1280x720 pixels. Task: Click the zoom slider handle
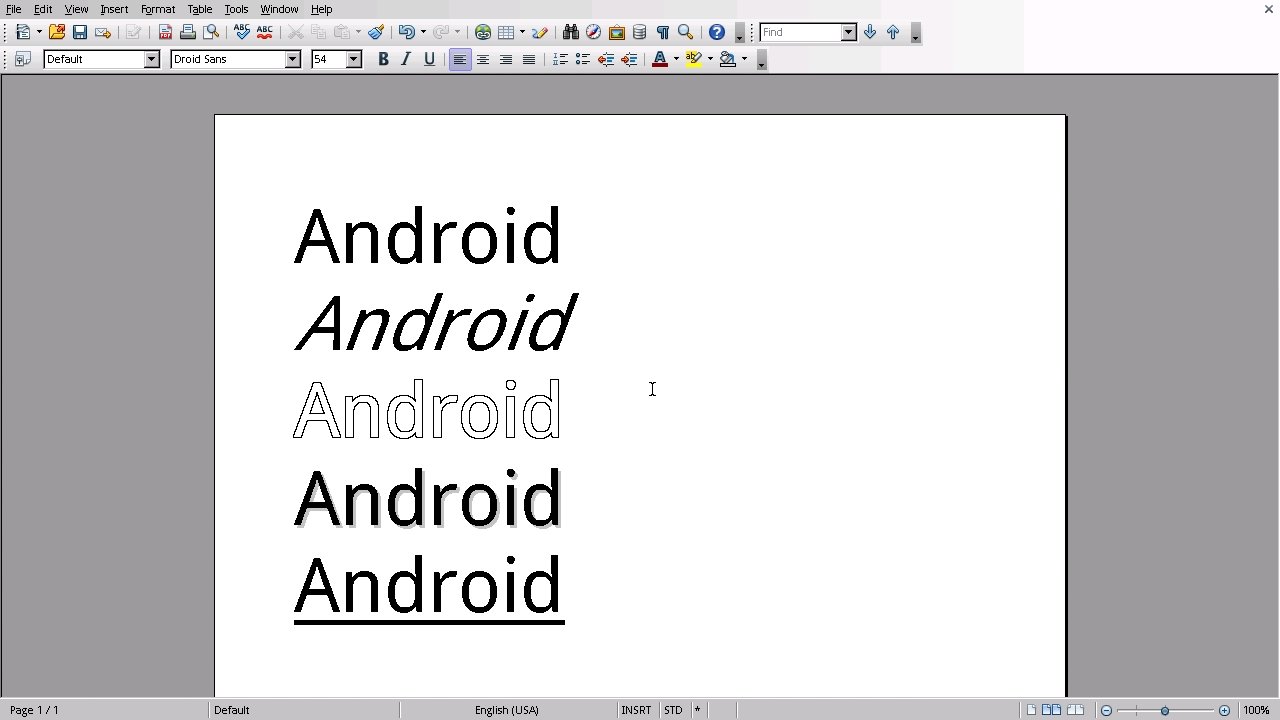[x=1165, y=710]
